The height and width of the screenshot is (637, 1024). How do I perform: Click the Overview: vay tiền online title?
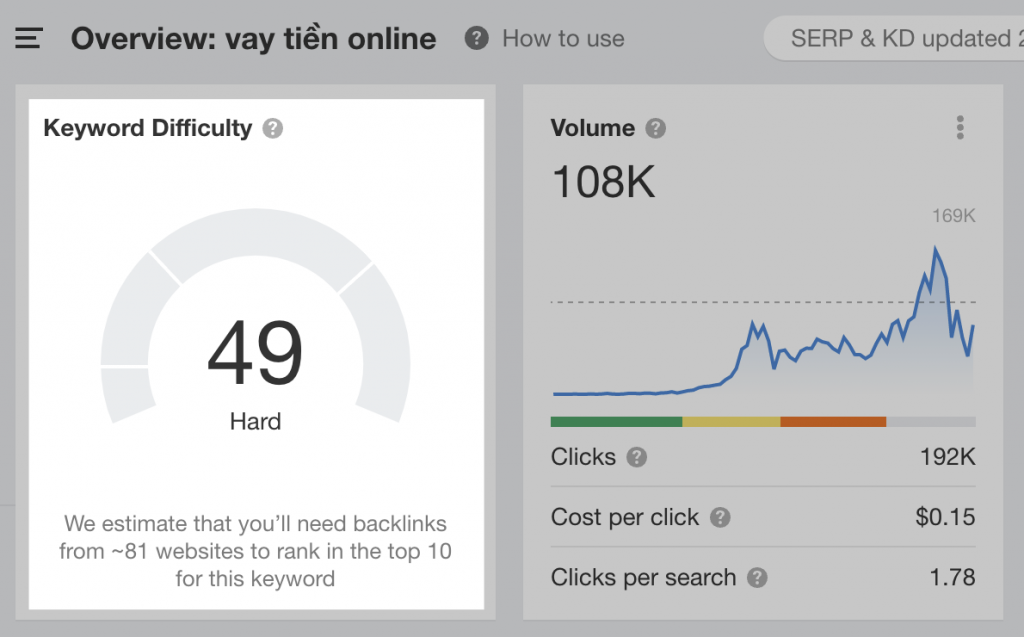pos(253,39)
